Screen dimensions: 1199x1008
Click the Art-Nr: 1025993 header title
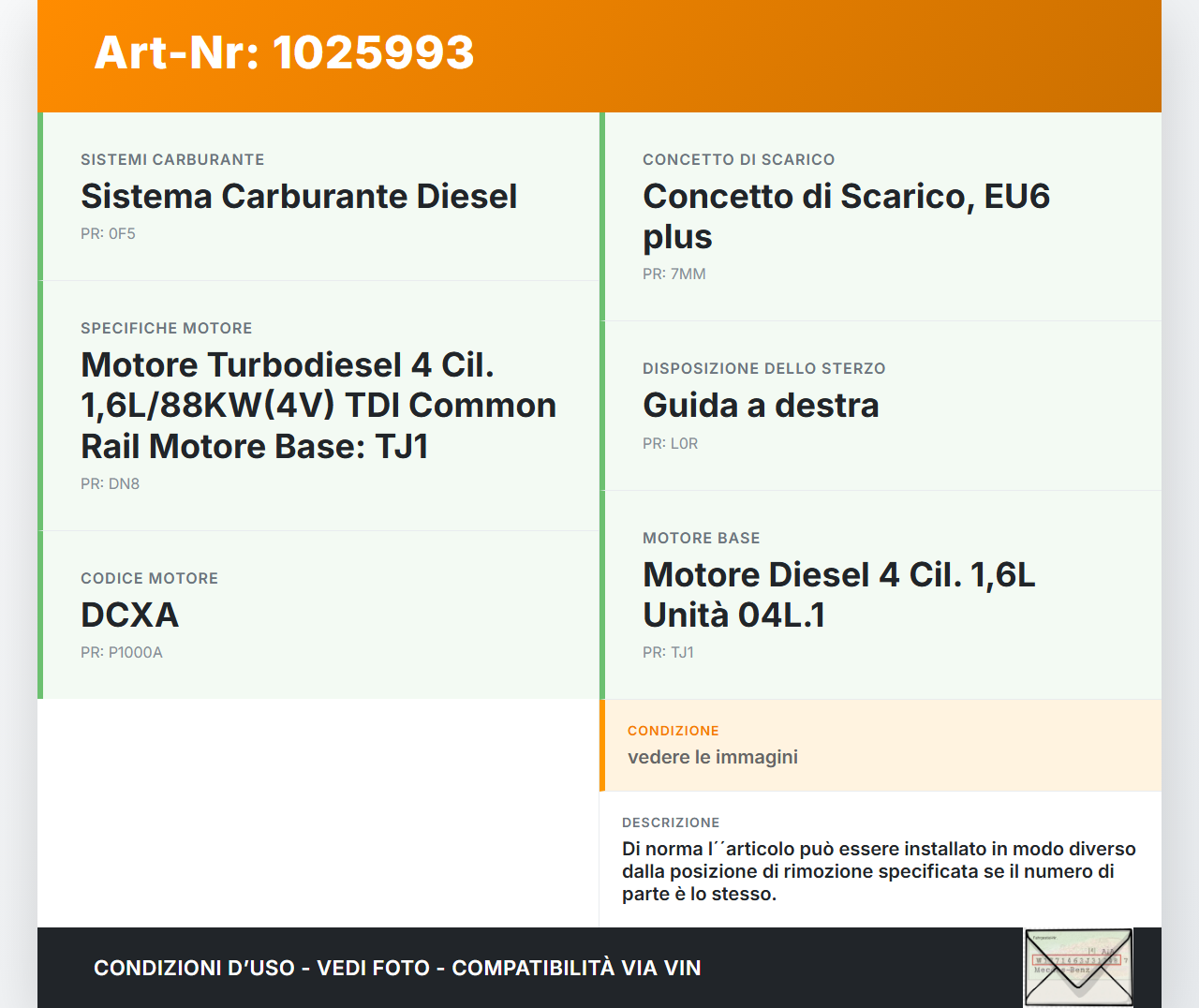[284, 52]
